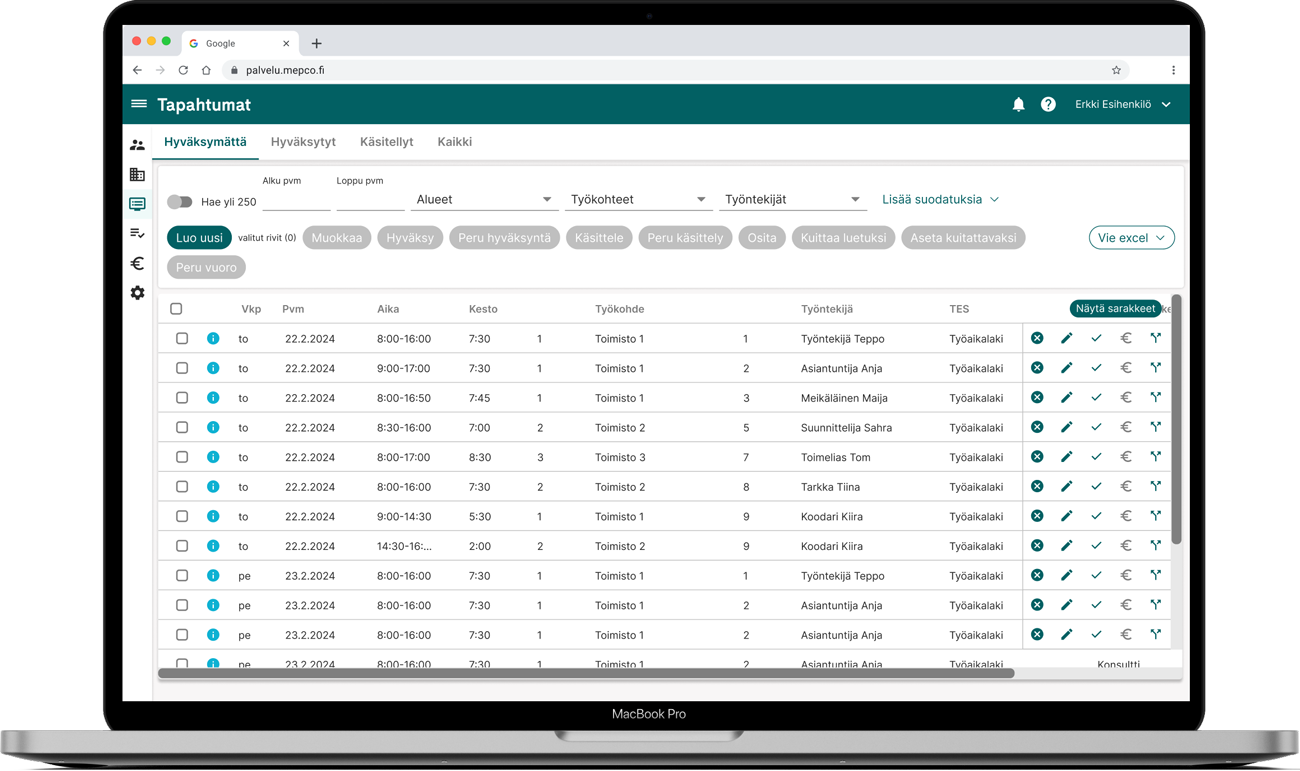Open the Työntekijät dropdown

click(x=792, y=199)
